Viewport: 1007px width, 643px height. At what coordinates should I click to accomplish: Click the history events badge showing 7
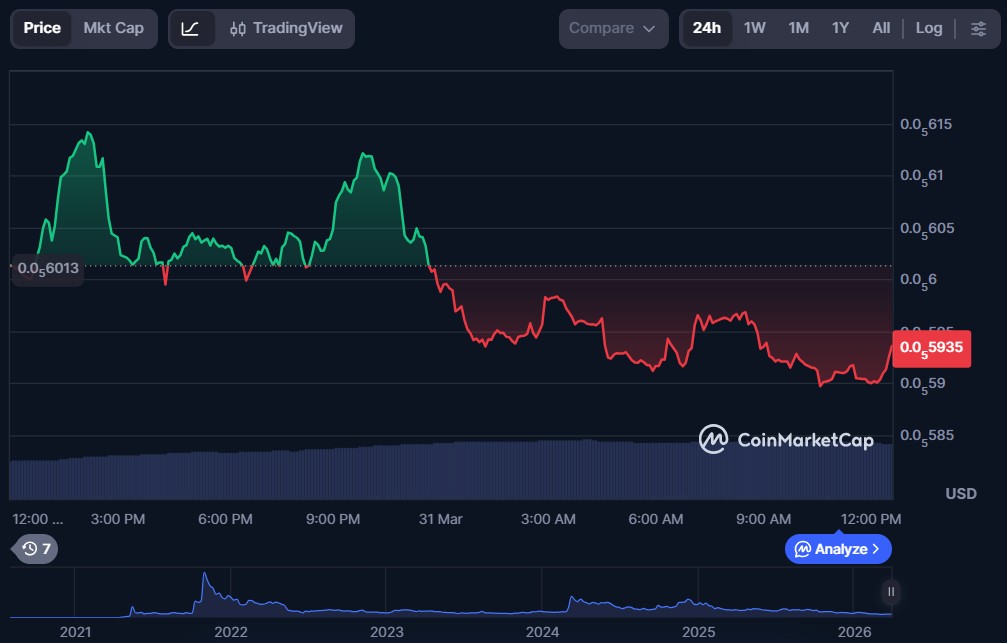pyautogui.click(x=37, y=548)
